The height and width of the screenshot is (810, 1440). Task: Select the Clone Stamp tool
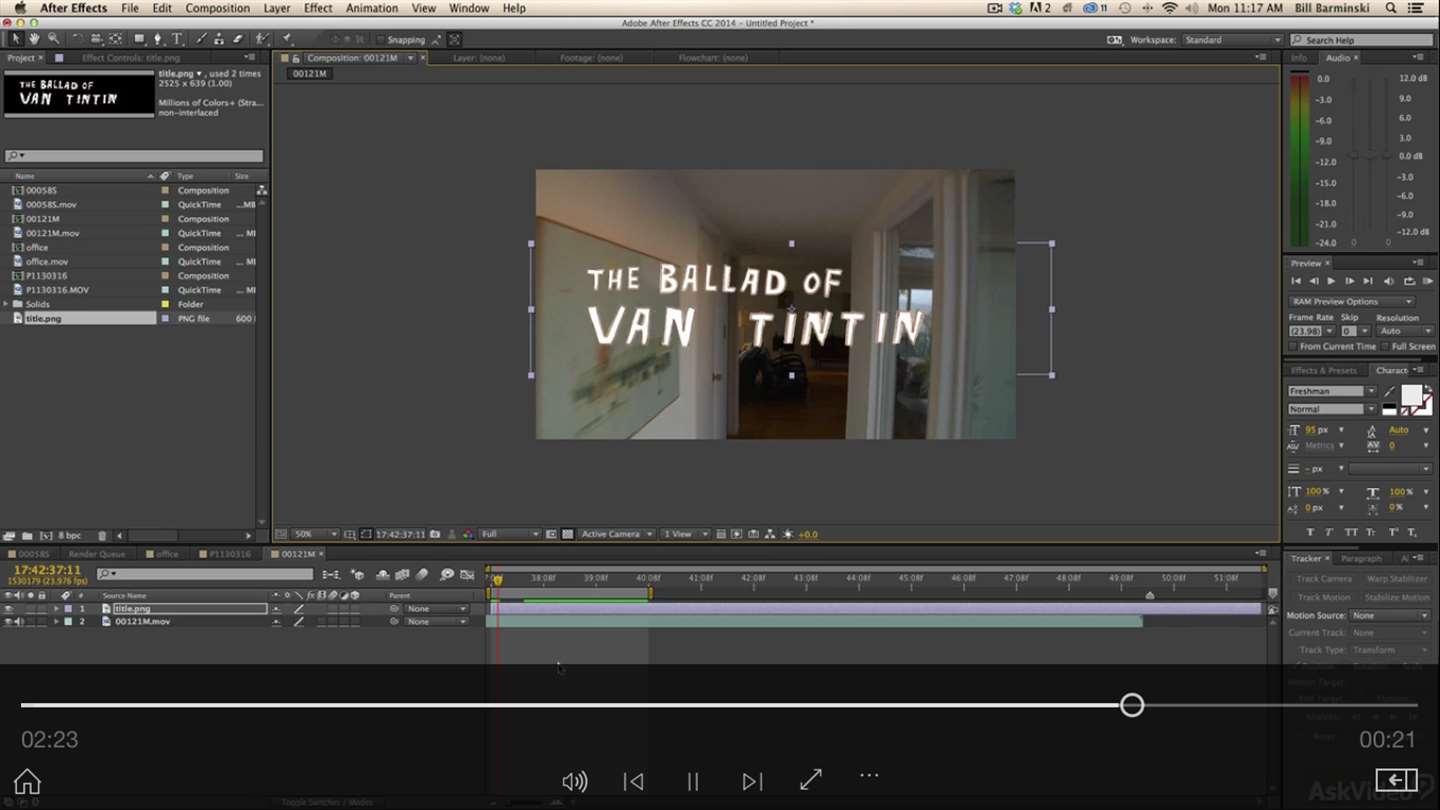click(218, 39)
